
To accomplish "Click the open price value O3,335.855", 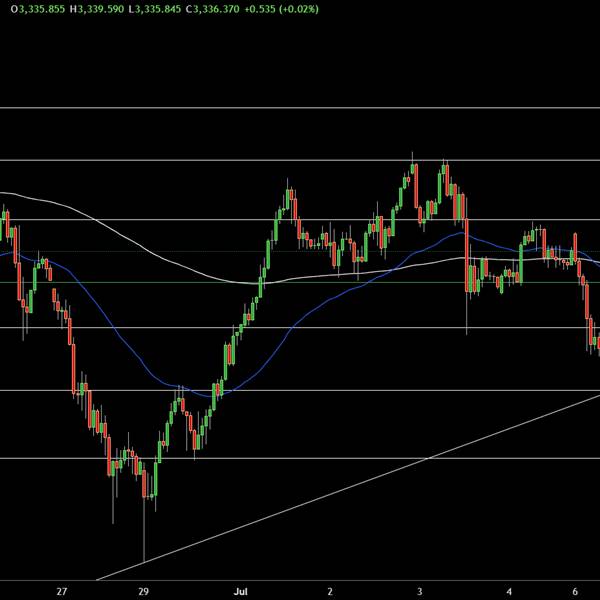I will click(38, 9).
